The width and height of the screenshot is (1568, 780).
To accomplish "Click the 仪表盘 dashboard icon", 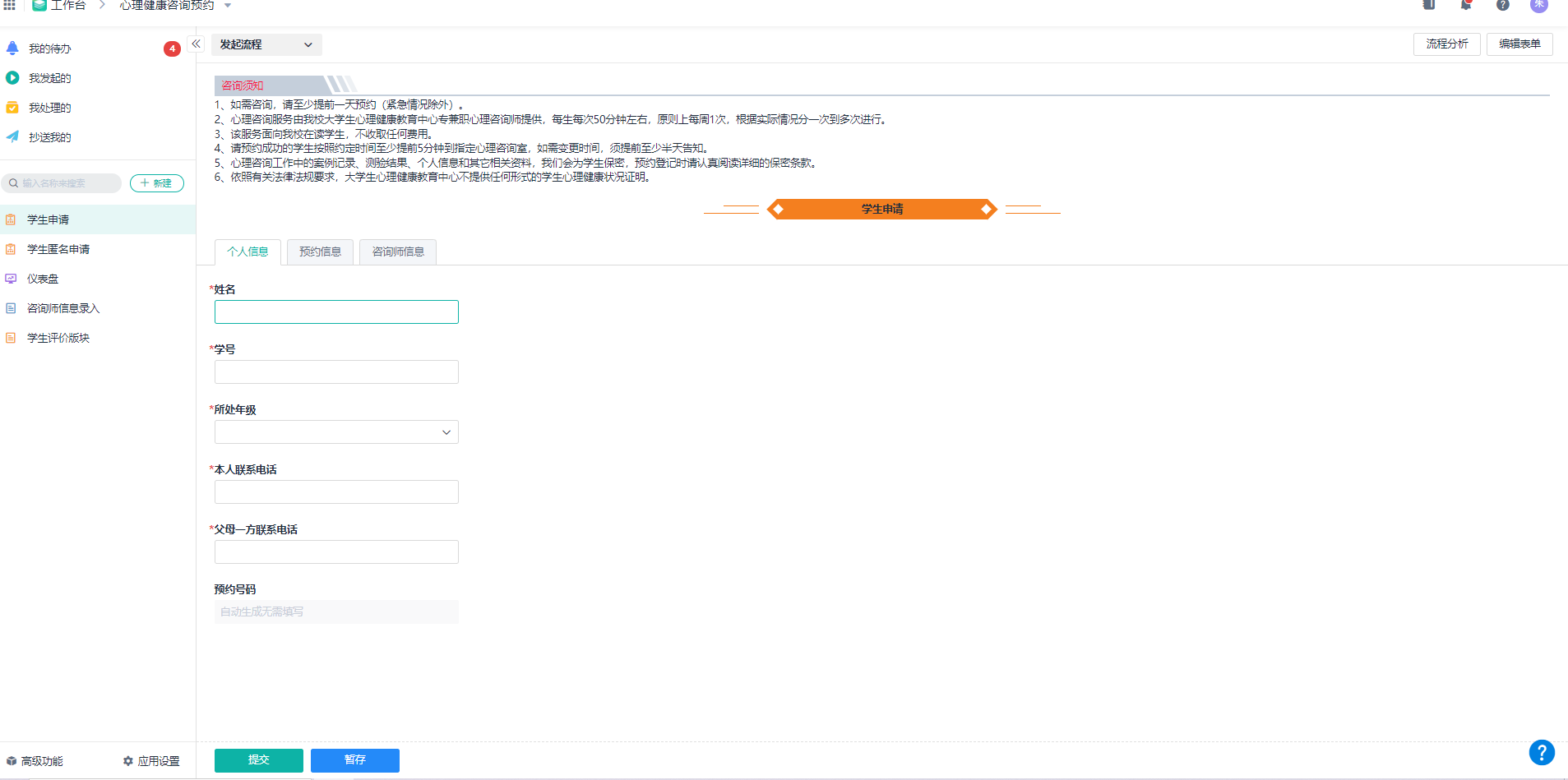I will (11, 279).
